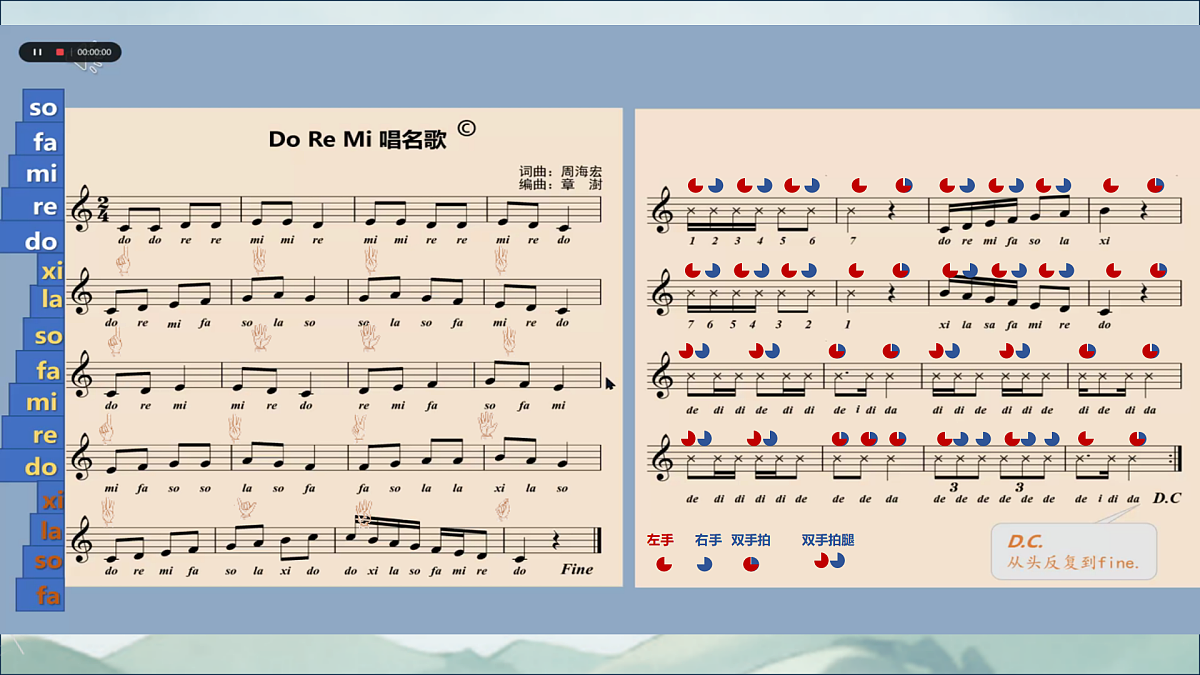This screenshot has width=1200, height=675.
Task: Stop the recording with the red square
Action: click(x=60, y=52)
